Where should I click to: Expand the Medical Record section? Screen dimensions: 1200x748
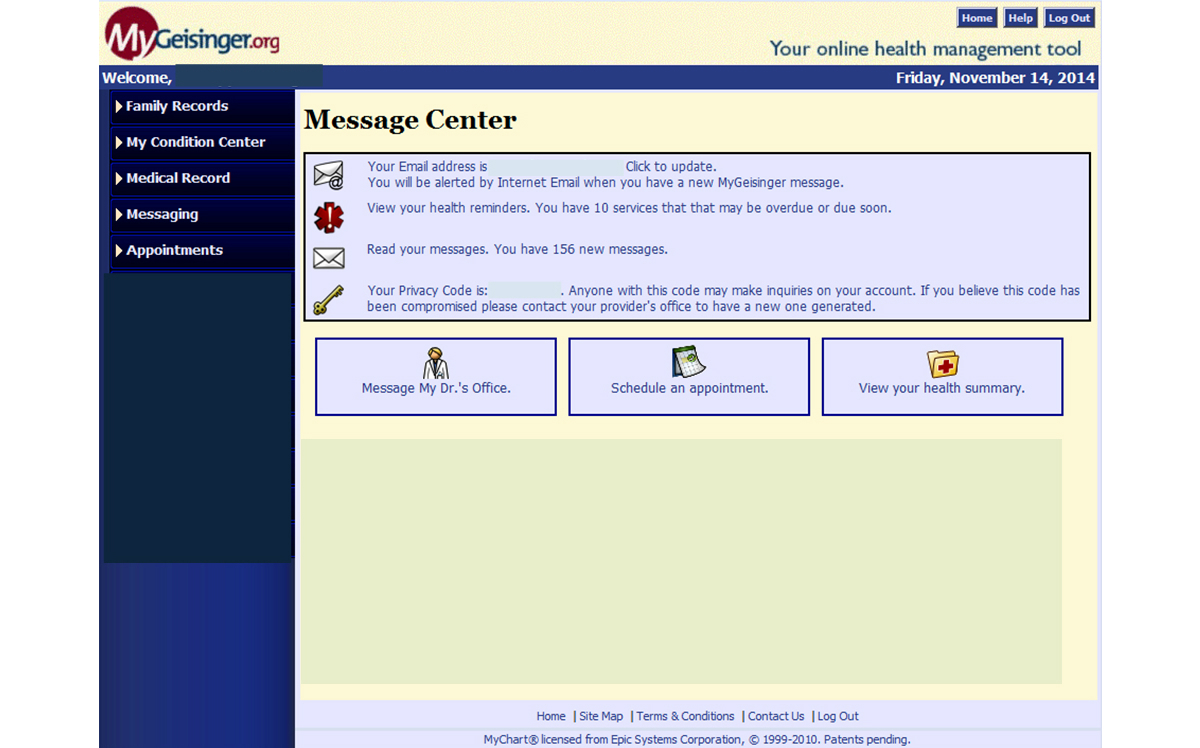[x=177, y=178]
